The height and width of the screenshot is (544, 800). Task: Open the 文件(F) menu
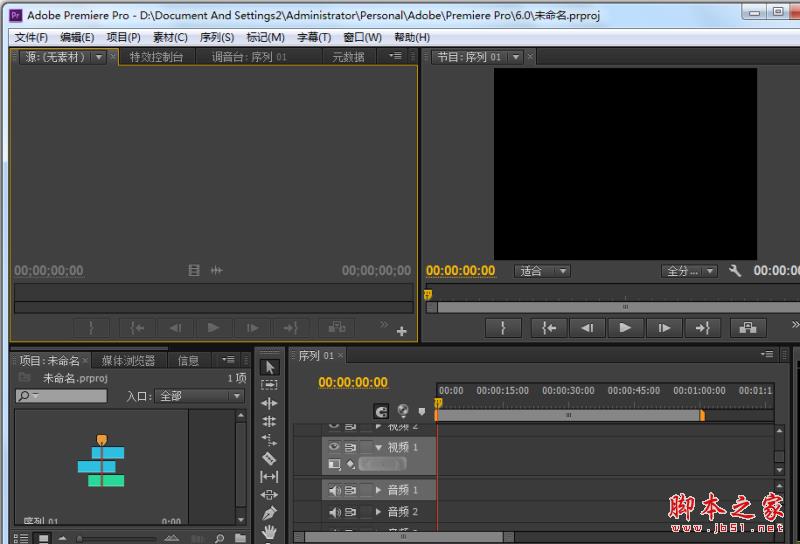[x=31, y=37]
